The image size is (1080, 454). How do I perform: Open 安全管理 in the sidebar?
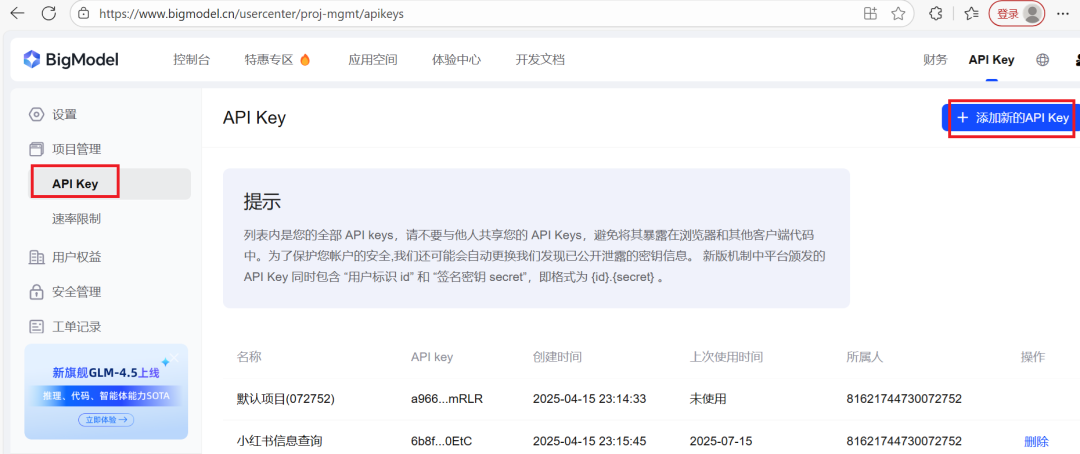point(76,292)
